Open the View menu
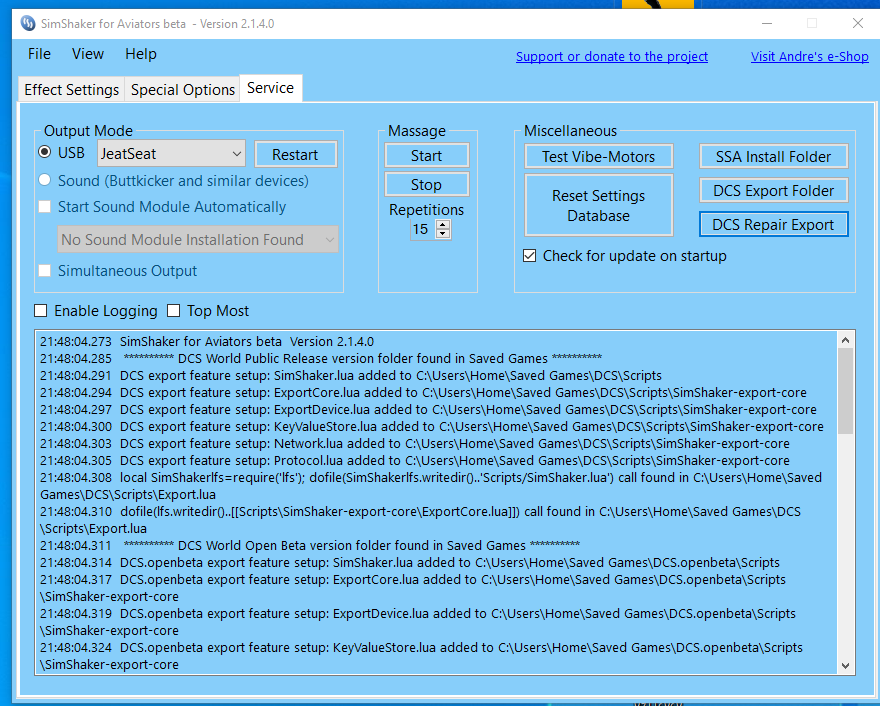The width and height of the screenshot is (880, 706). 88,54
